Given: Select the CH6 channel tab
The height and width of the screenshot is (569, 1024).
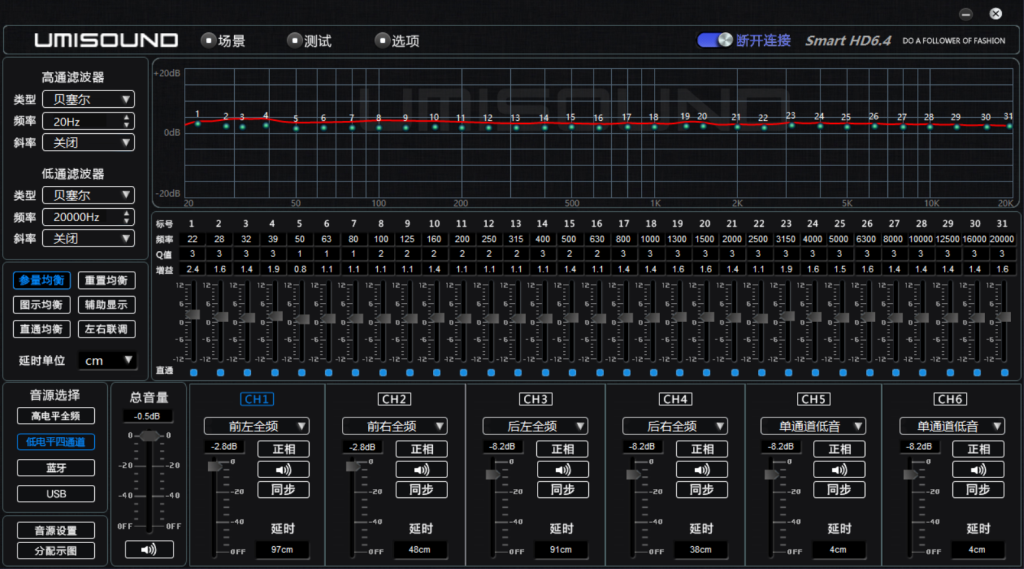Looking at the screenshot, I should click(950, 398).
